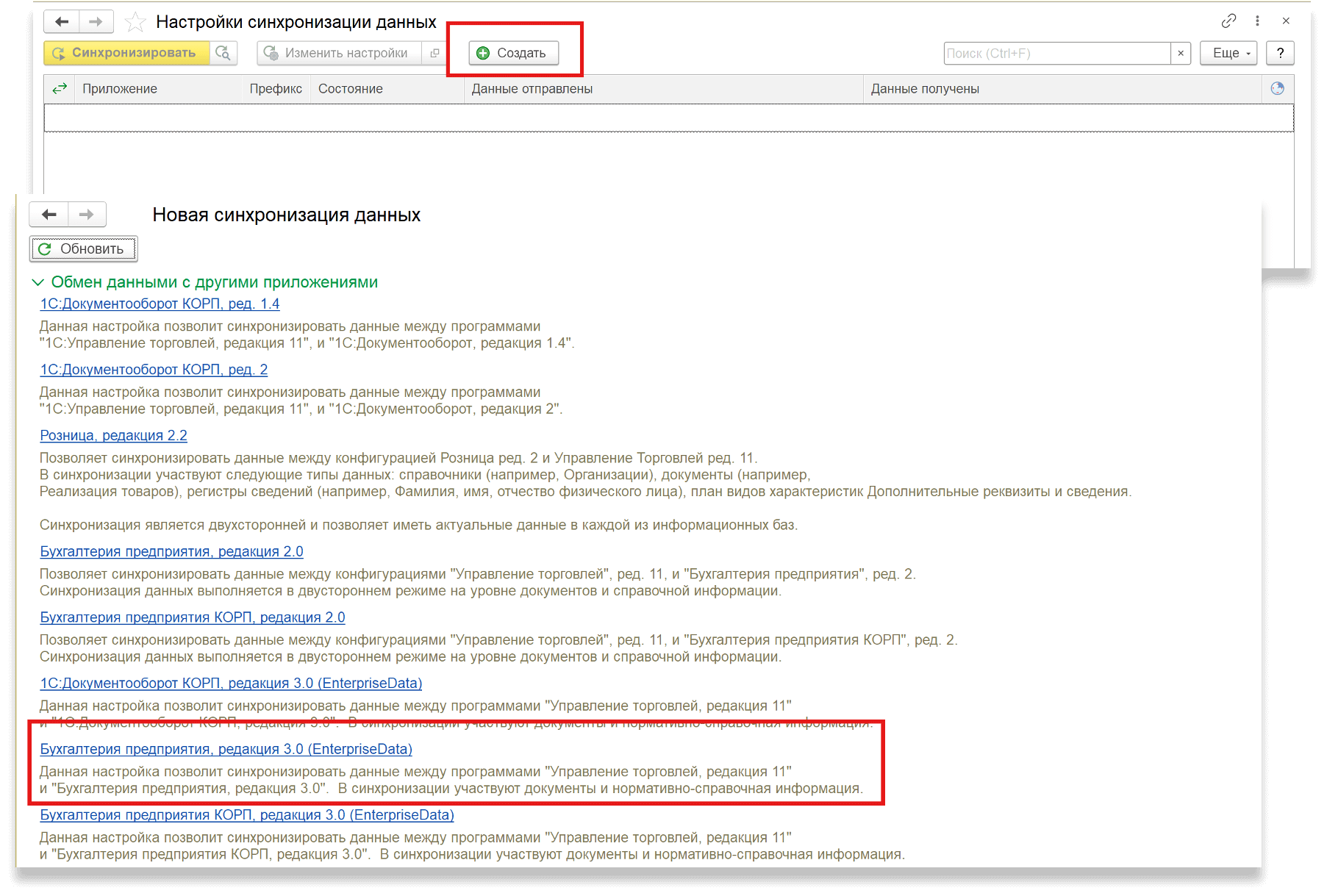Click the arrows icon in table header

[x=60, y=88]
